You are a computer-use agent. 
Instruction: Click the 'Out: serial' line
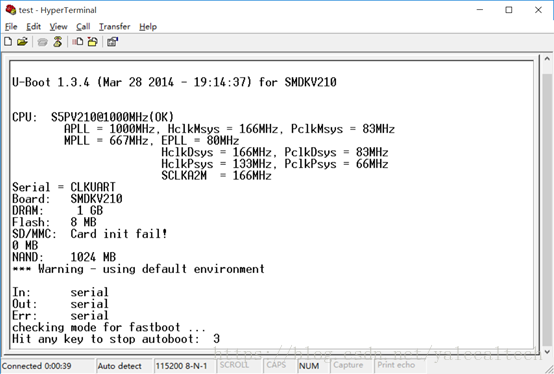[60, 304]
